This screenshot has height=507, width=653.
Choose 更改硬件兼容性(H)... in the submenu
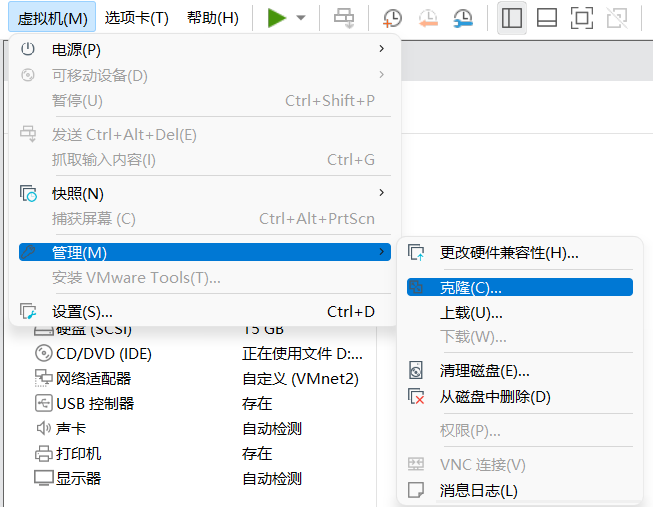pyautogui.click(x=520, y=253)
